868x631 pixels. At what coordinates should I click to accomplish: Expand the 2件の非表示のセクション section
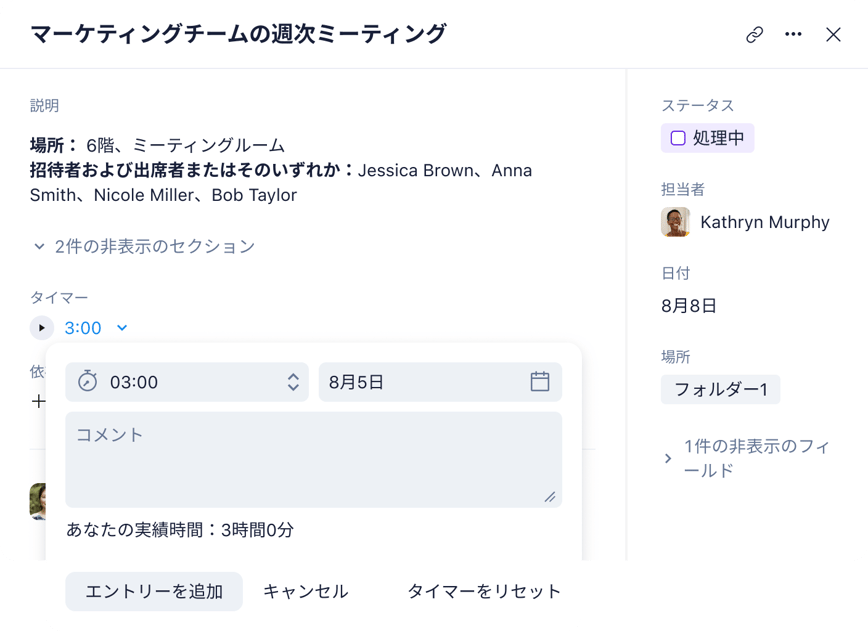tap(144, 246)
